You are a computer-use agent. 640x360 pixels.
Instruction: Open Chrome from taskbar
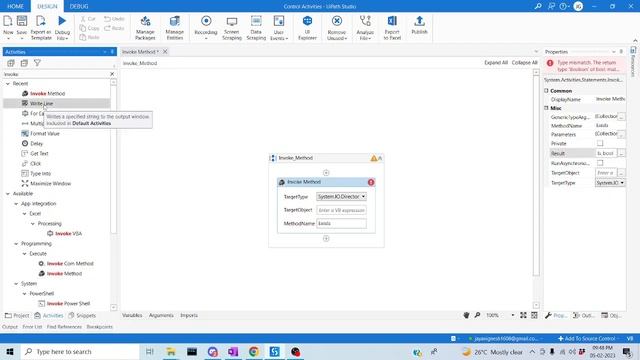click(254, 351)
